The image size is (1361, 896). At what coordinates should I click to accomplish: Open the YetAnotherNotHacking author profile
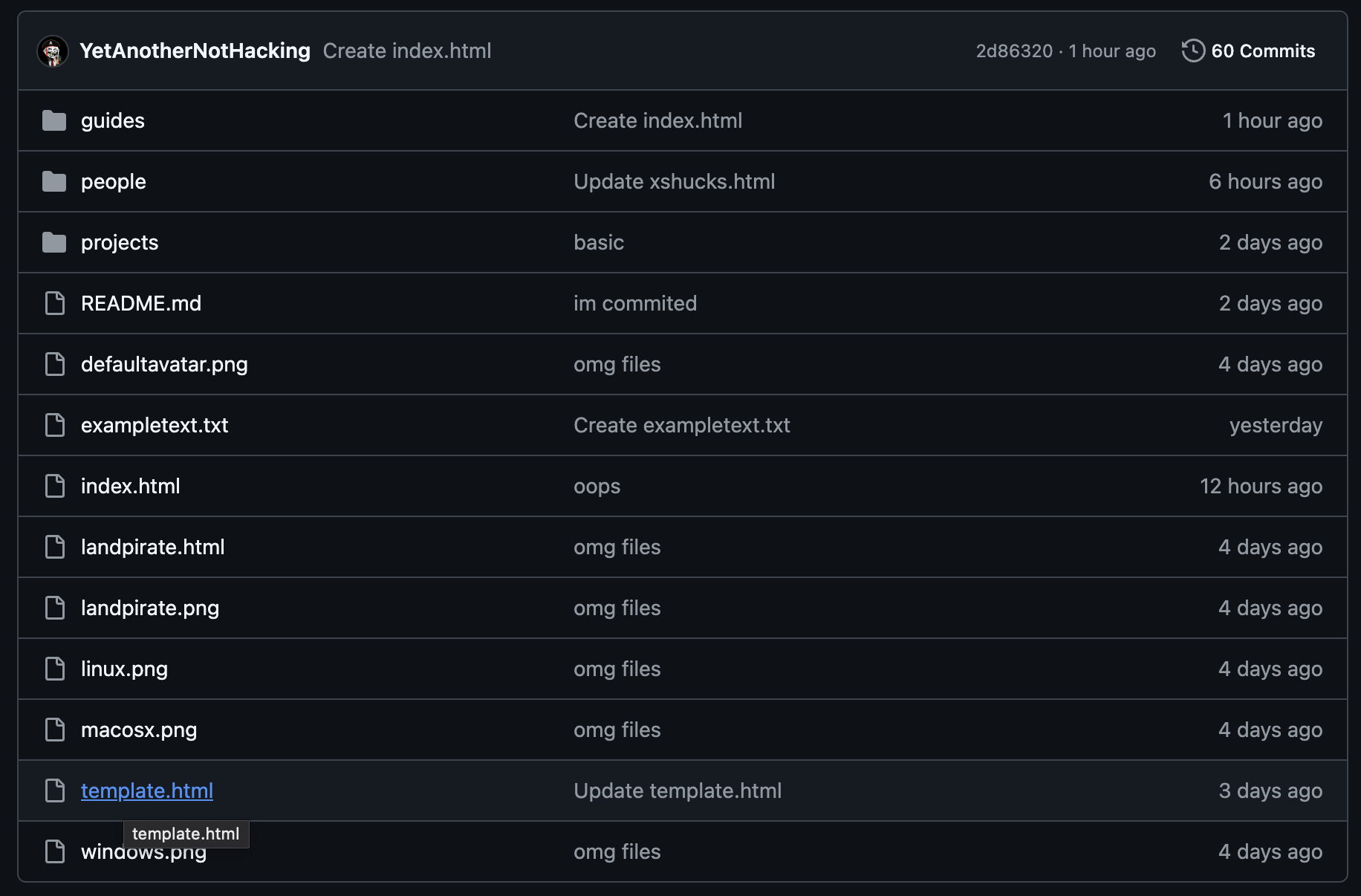click(x=195, y=51)
